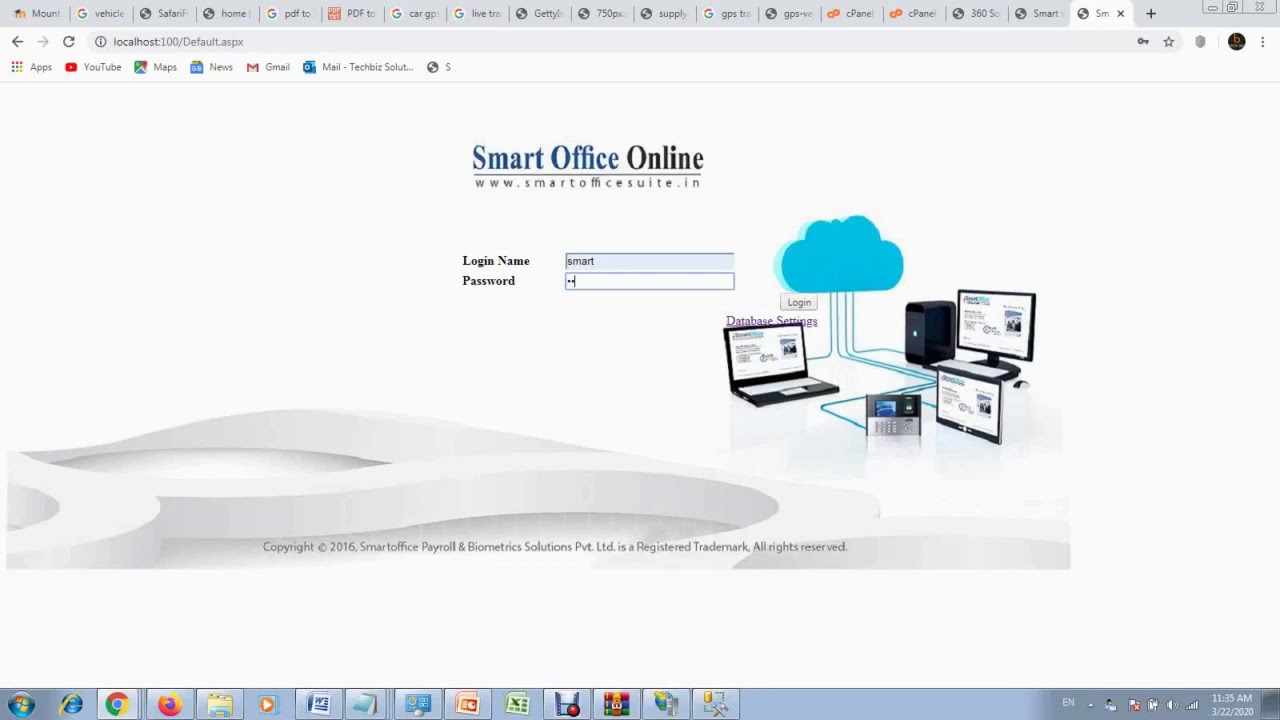Open the Maps bookmark

point(155,67)
